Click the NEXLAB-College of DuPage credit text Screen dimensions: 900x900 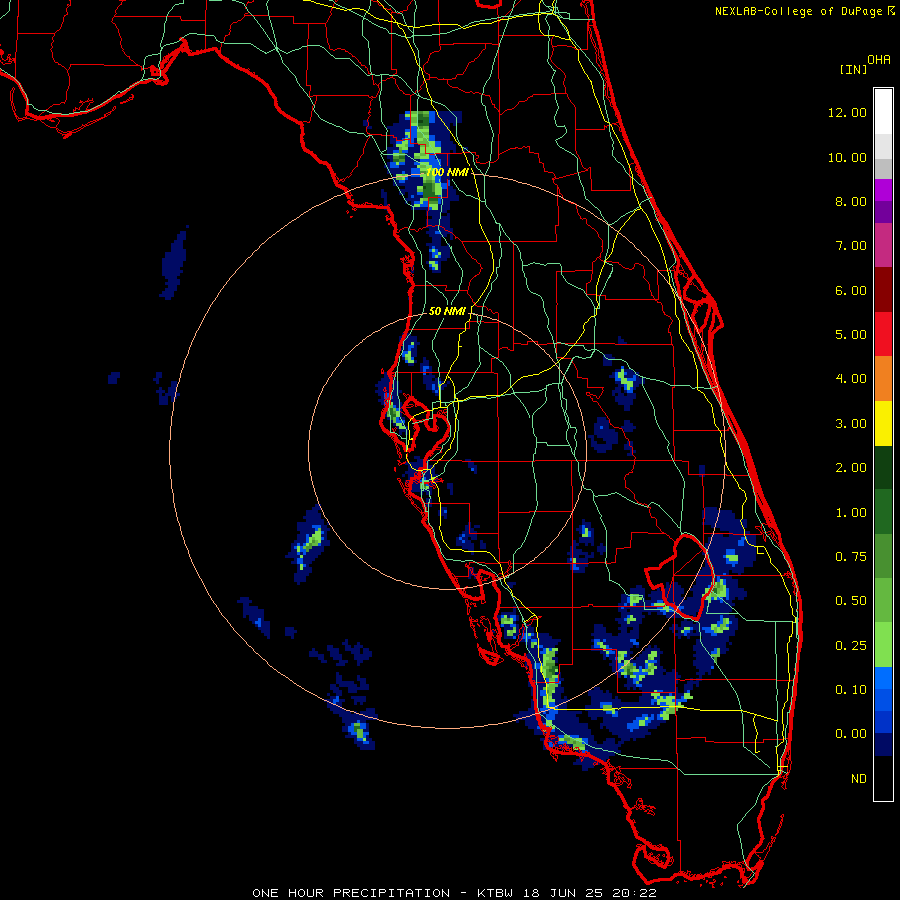[x=797, y=11]
